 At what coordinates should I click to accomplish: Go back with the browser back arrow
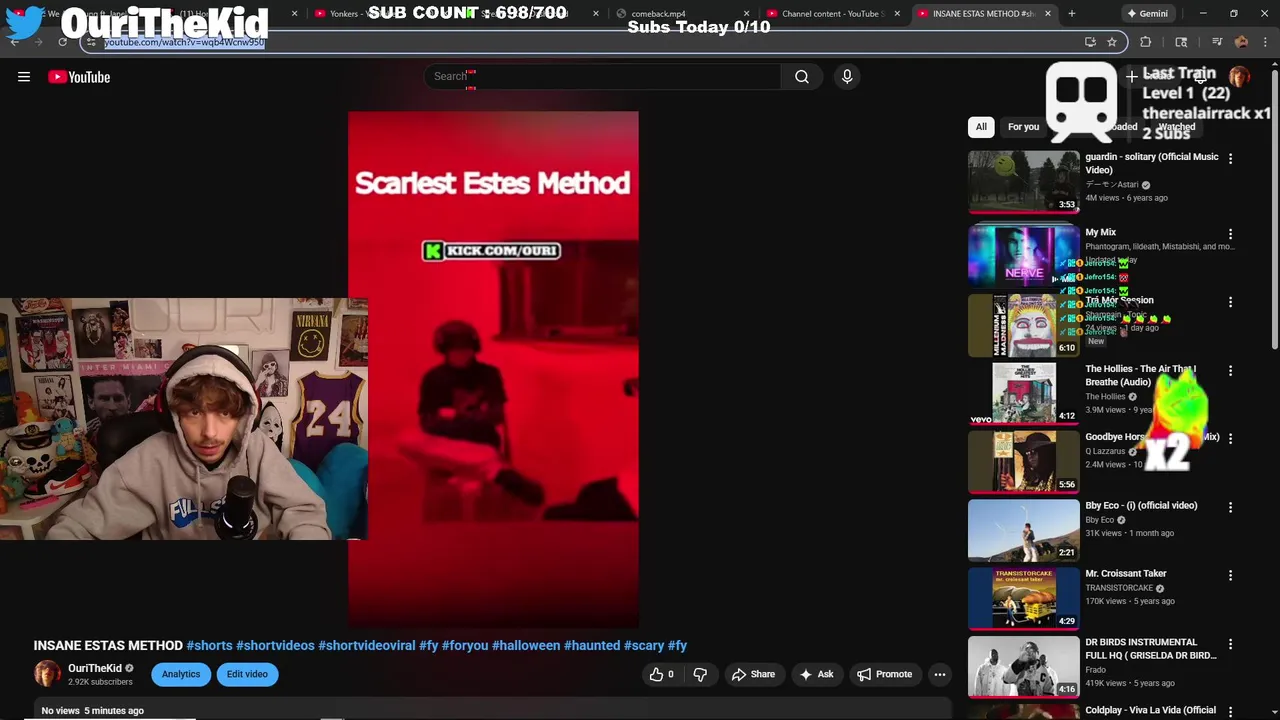pos(15,42)
